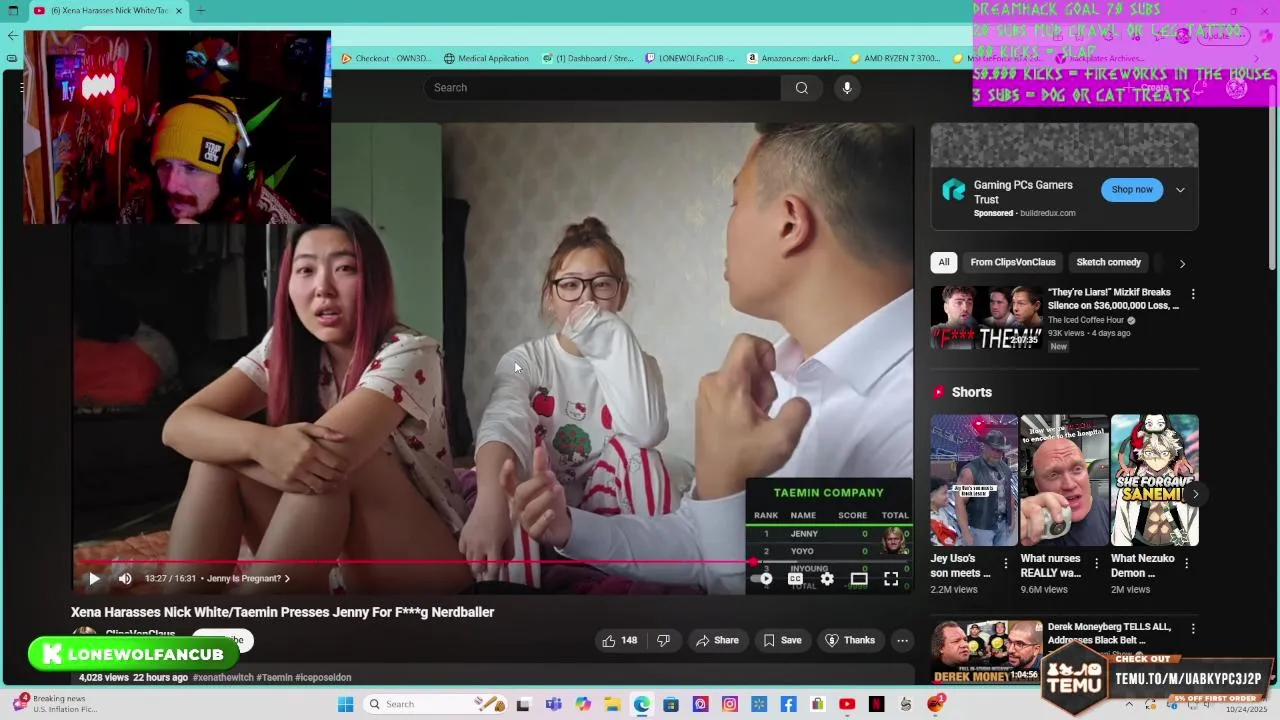Toggle the autoplay switch in the player
The height and width of the screenshot is (720, 1280).
762,578
